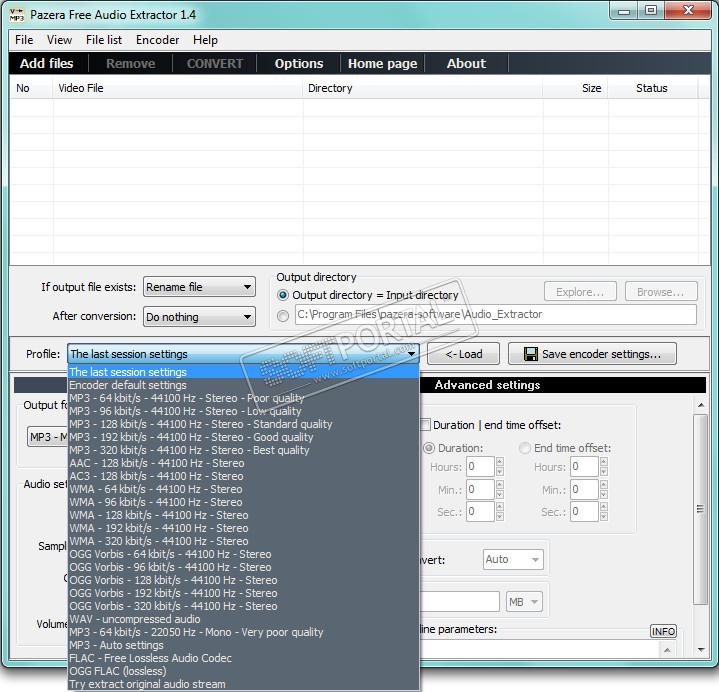The width and height of the screenshot is (719, 692).
Task: Click the Status column header
Action: click(653, 88)
